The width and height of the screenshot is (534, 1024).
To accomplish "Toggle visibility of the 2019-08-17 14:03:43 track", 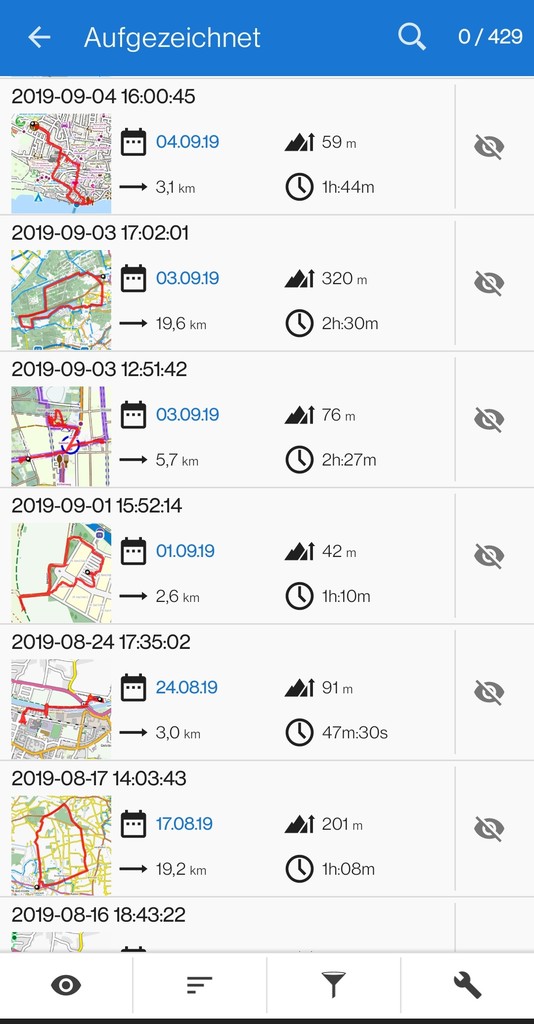I will click(x=489, y=828).
